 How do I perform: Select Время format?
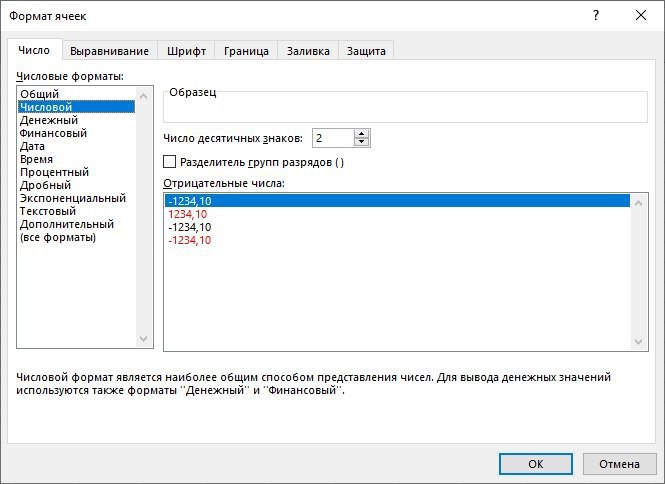click(76, 159)
